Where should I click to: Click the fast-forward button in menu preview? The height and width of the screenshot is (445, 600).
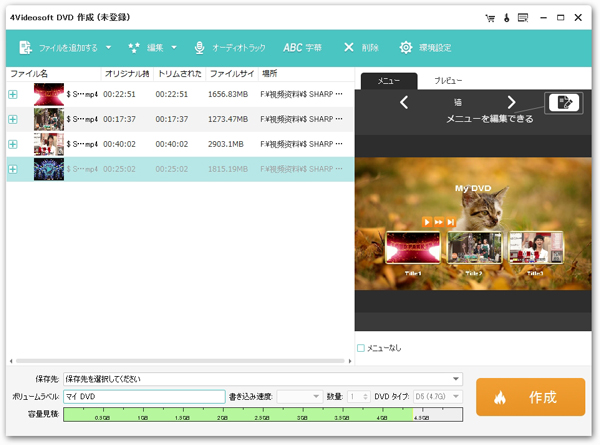point(439,222)
